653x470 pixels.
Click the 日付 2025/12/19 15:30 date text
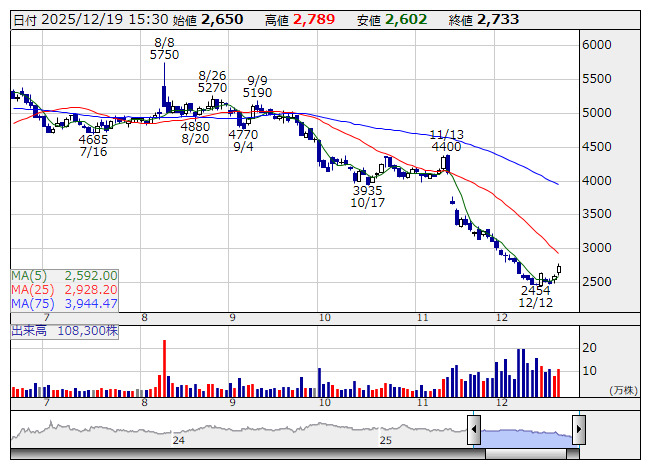pos(91,20)
